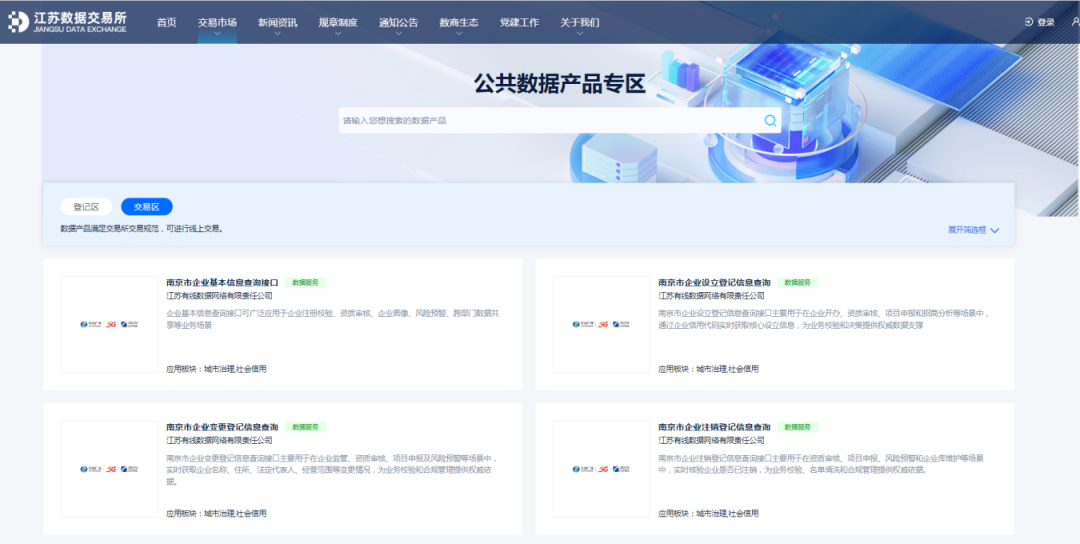Expand the 规章制度 navigation dropdown

pos(338,22)
